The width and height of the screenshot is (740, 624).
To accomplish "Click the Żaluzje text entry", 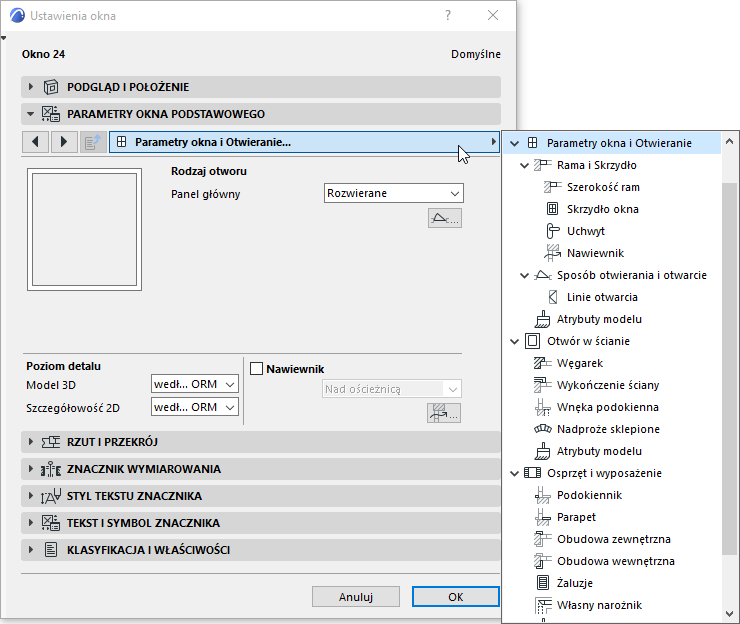I will pos(574,583).
